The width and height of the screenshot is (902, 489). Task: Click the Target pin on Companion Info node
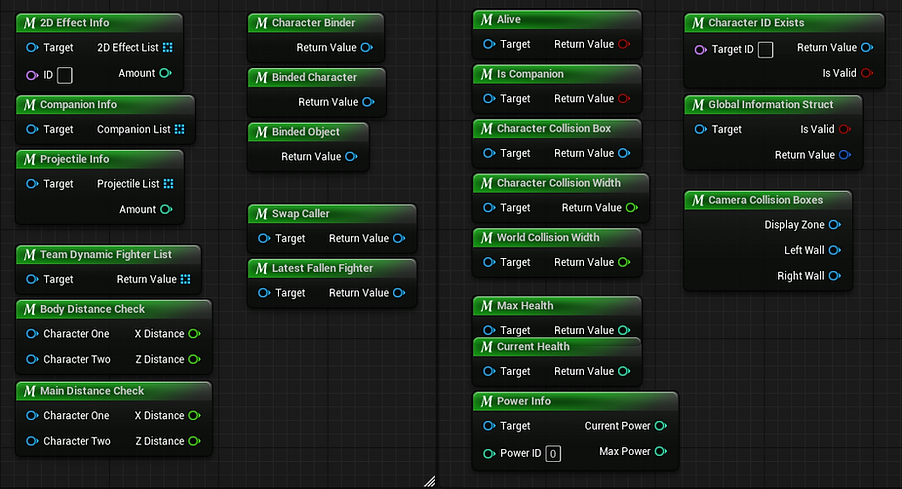[x=32, y=129]
